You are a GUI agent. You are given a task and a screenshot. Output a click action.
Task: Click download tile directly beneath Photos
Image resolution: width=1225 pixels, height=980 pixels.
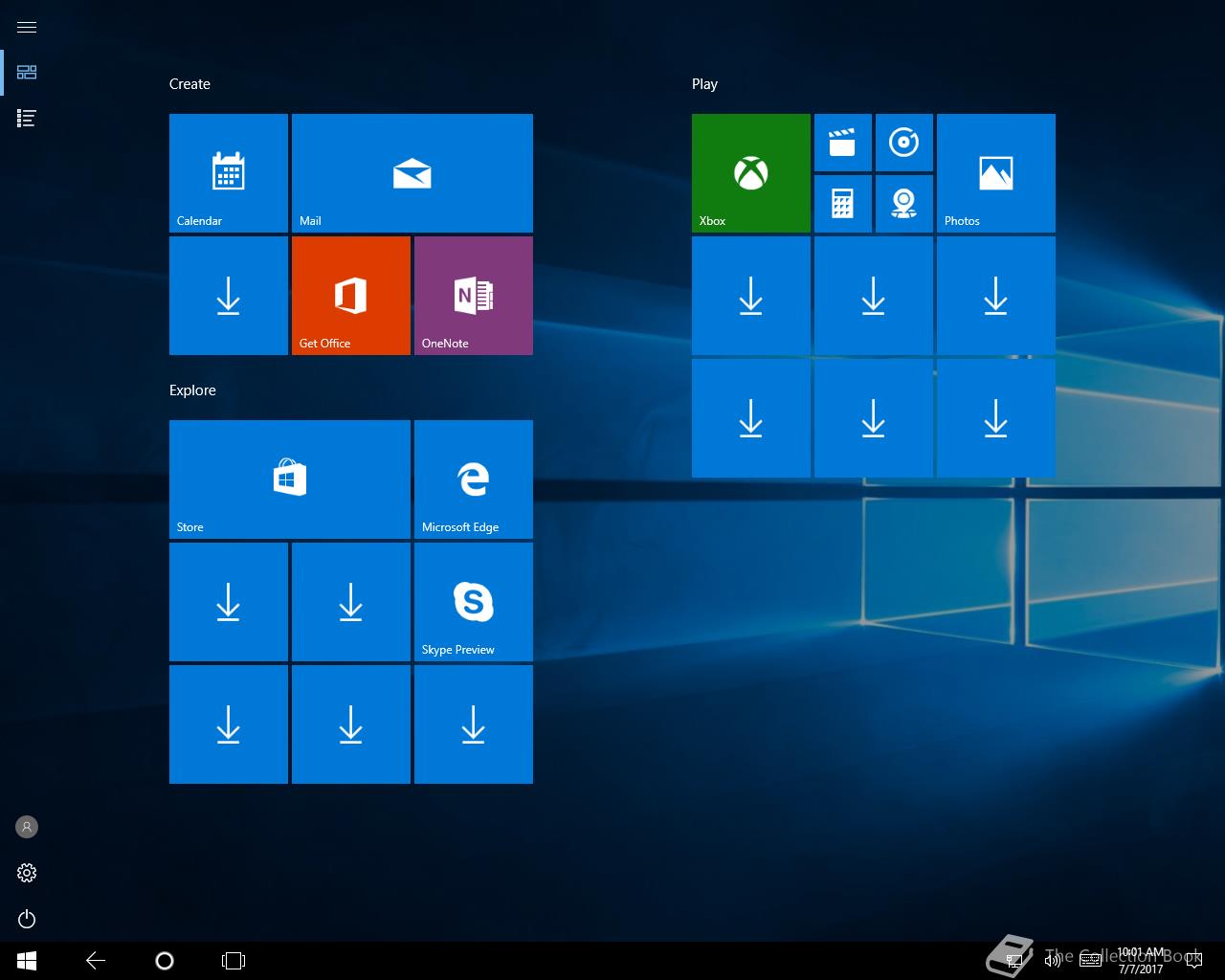(996, 296)
